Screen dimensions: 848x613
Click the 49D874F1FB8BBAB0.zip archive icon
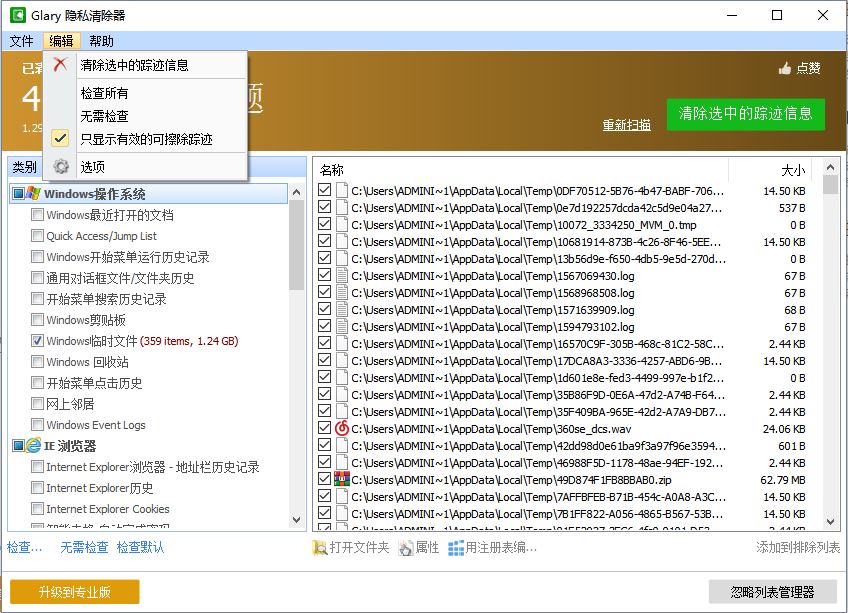[x=342, y=479]
